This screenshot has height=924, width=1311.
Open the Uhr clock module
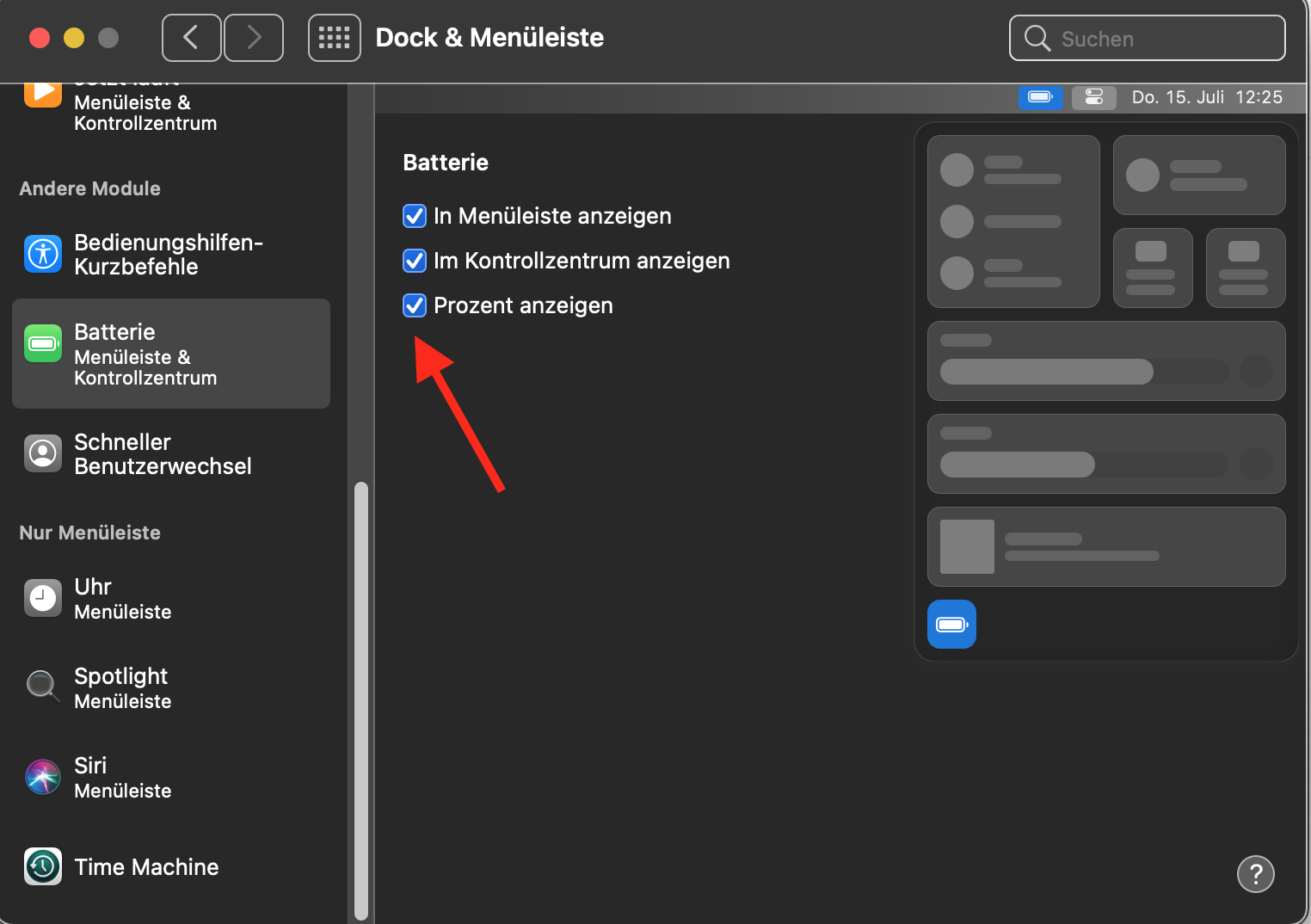click(x=43, y=598)
